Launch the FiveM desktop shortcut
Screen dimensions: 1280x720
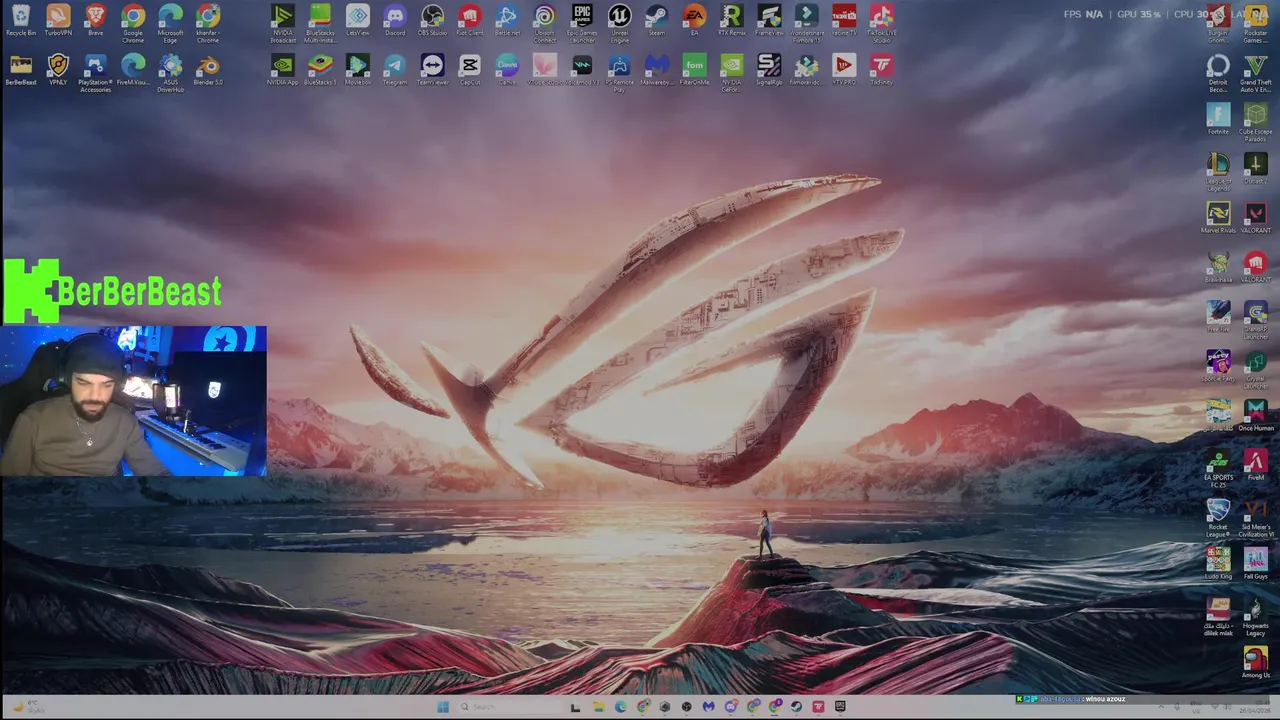click(x=1256, y=465)
